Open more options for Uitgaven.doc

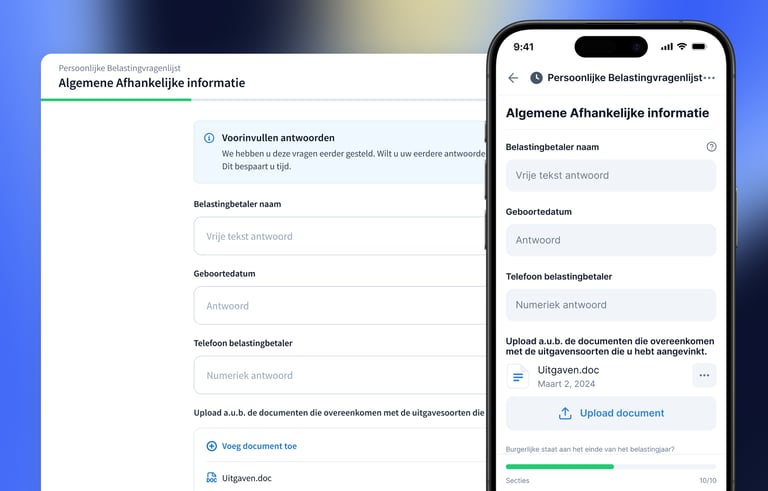[x=704, y=375]
